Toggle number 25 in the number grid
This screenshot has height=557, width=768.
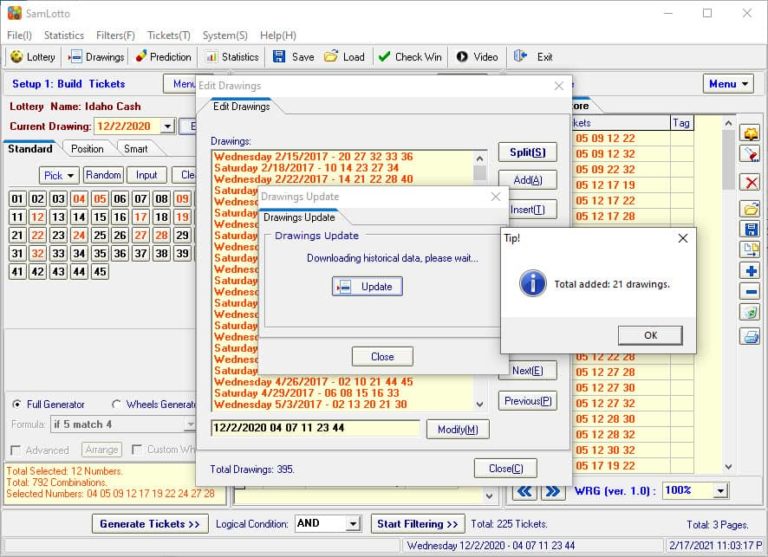100,235
